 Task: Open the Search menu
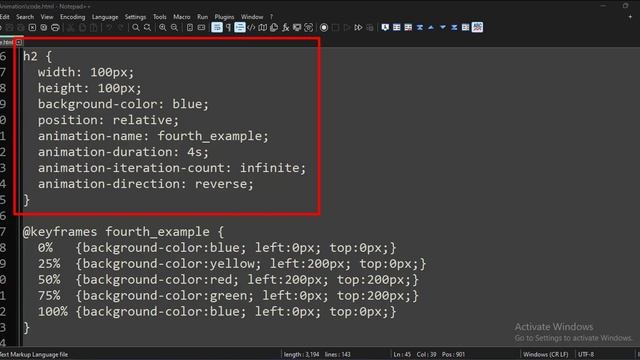click(25, 17)
